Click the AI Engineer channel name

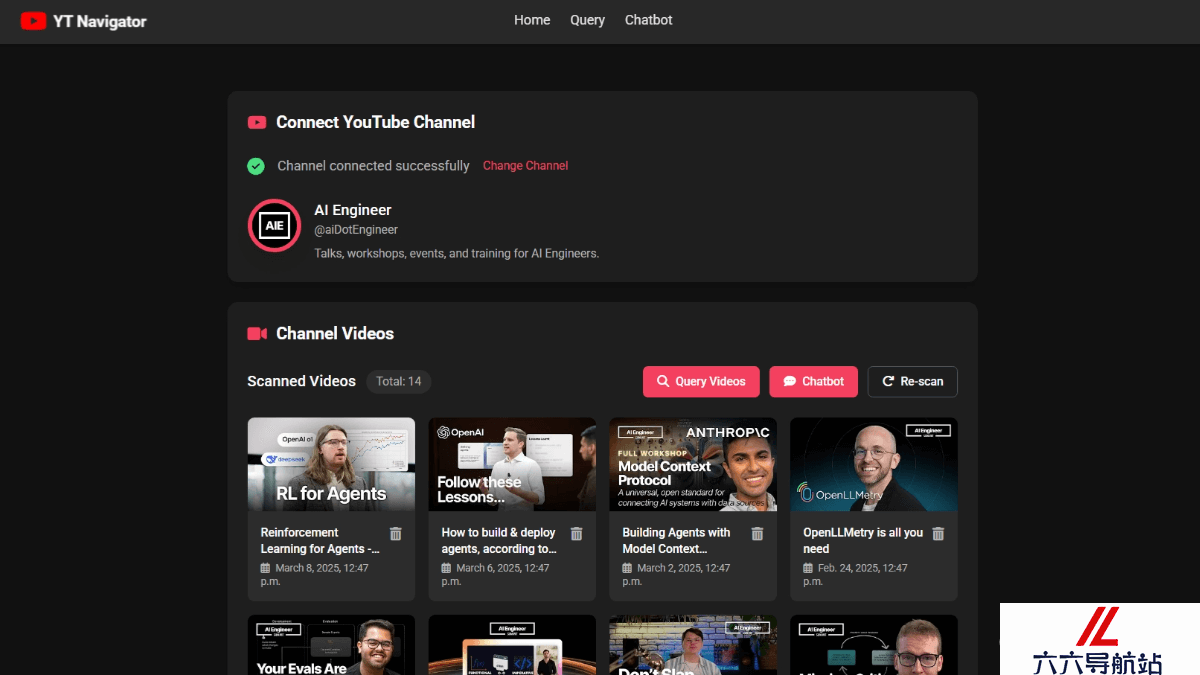[353, 210]
